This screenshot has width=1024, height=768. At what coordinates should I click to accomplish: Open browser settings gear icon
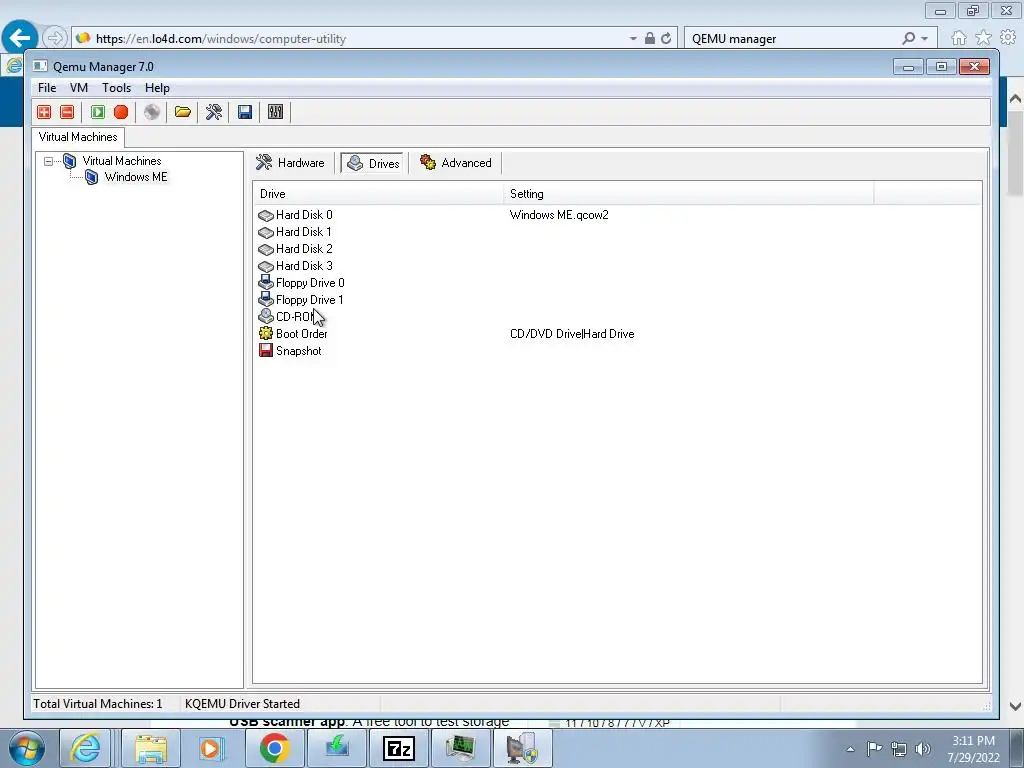click(x=1008, y=38)
